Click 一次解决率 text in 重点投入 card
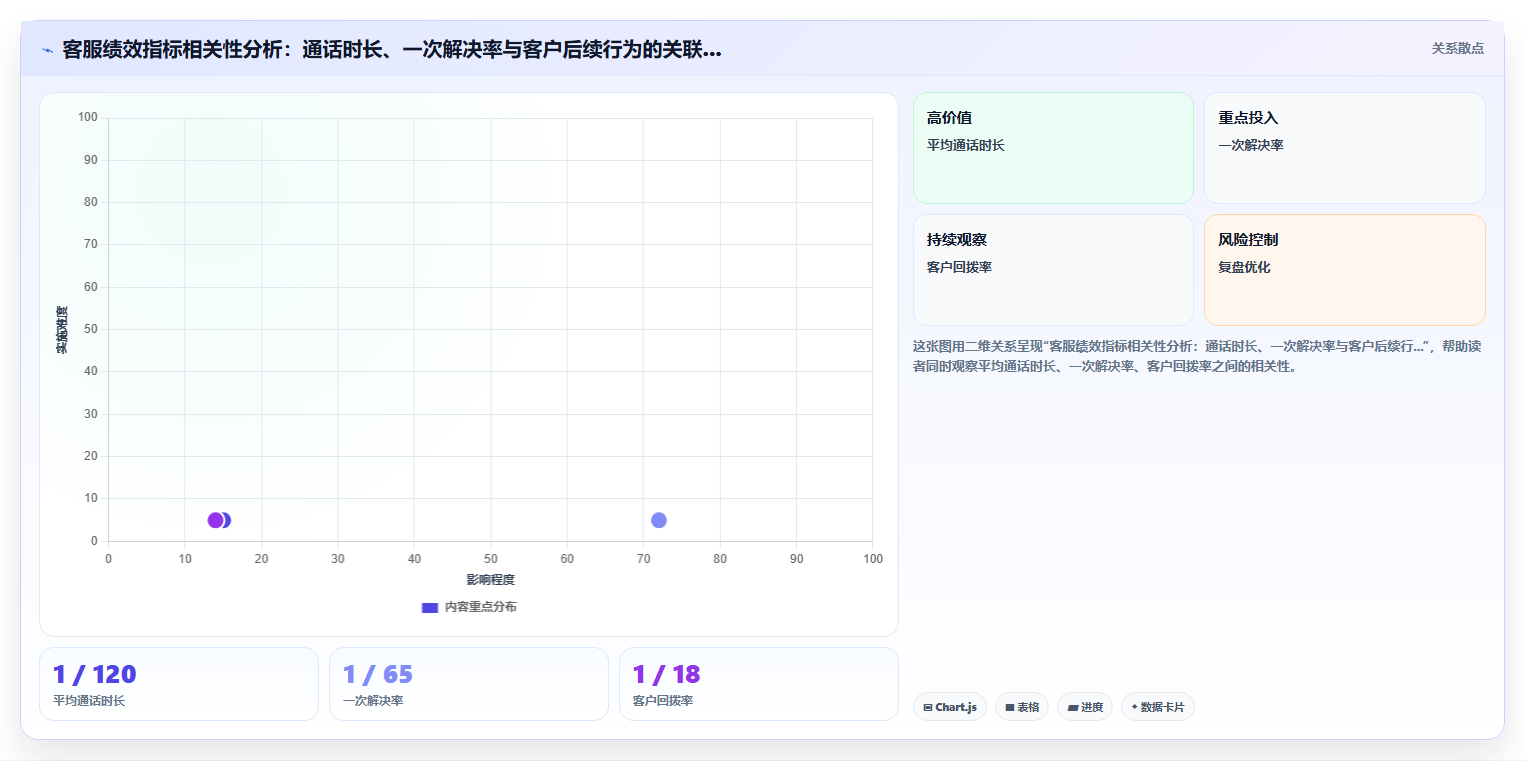This screenshot has width=1525, height=761. tap(1250, 145)
